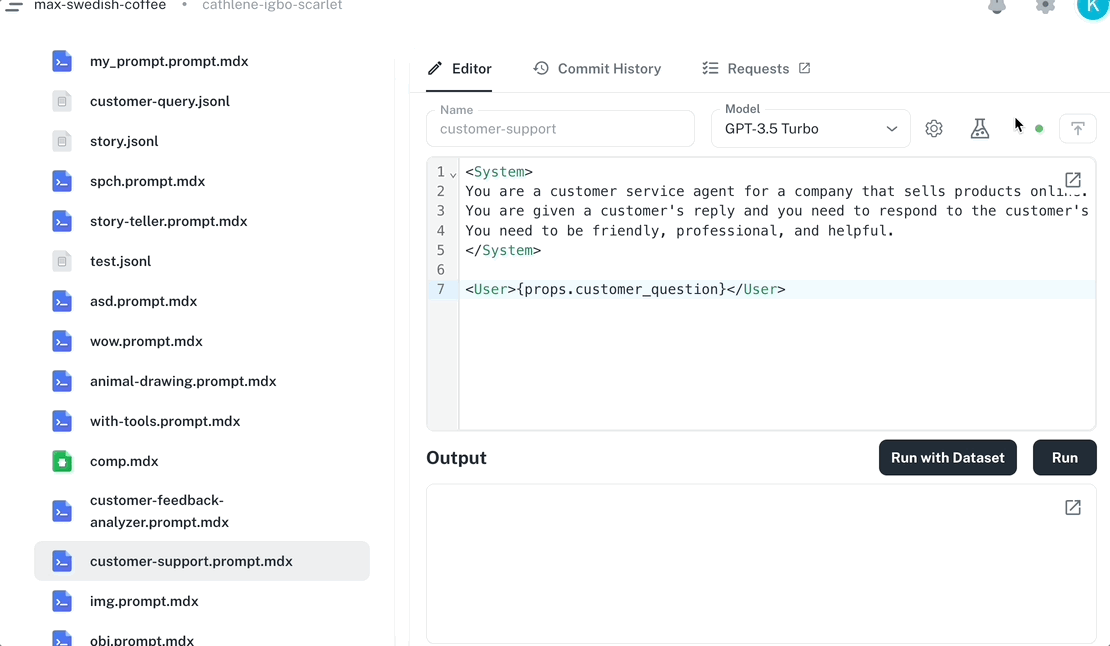Click the notifications bell icon
The height and width of the screenshot is (646, 1110).
(x=997, y=6)
